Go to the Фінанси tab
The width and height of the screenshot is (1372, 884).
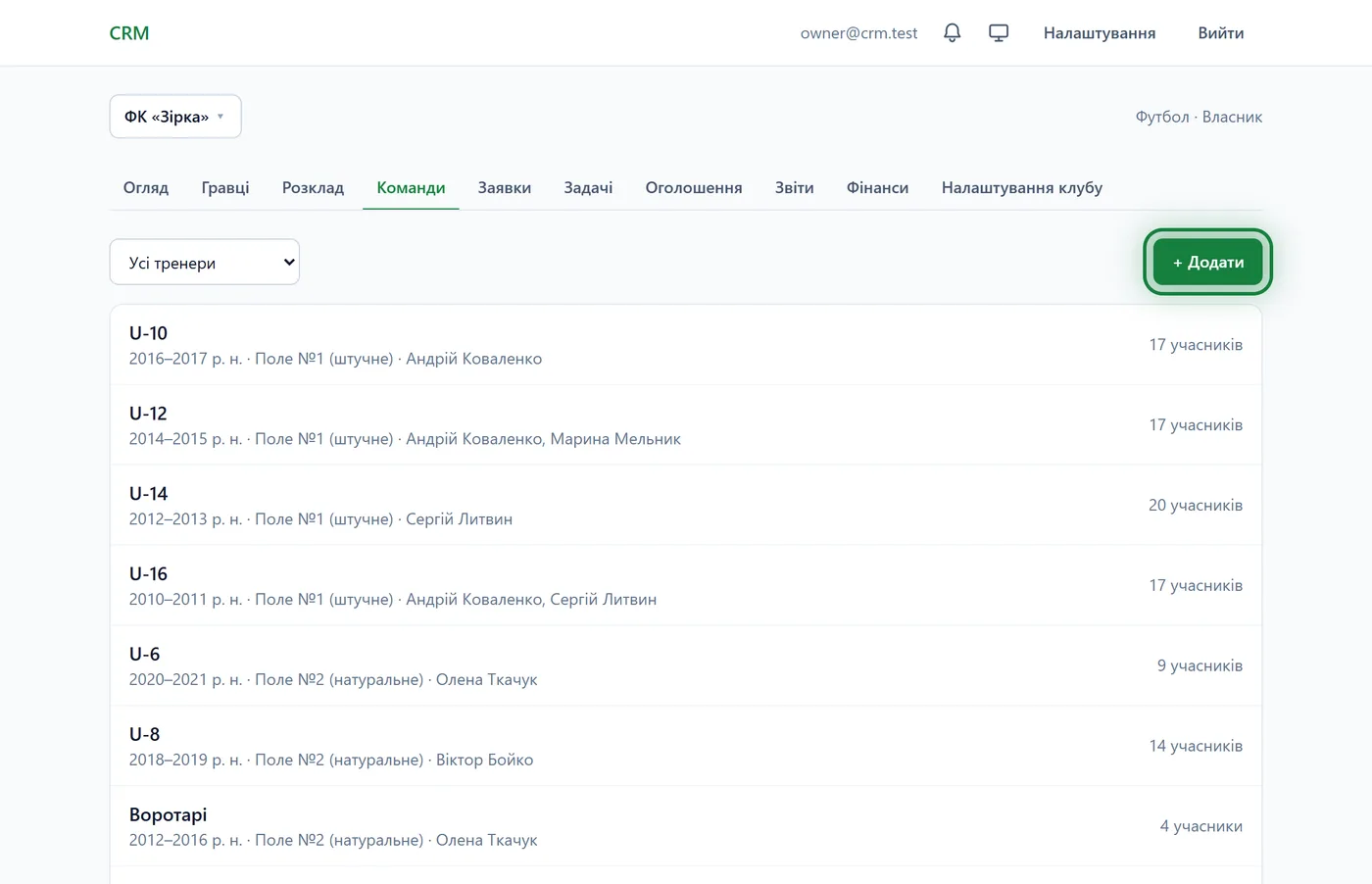878,187
